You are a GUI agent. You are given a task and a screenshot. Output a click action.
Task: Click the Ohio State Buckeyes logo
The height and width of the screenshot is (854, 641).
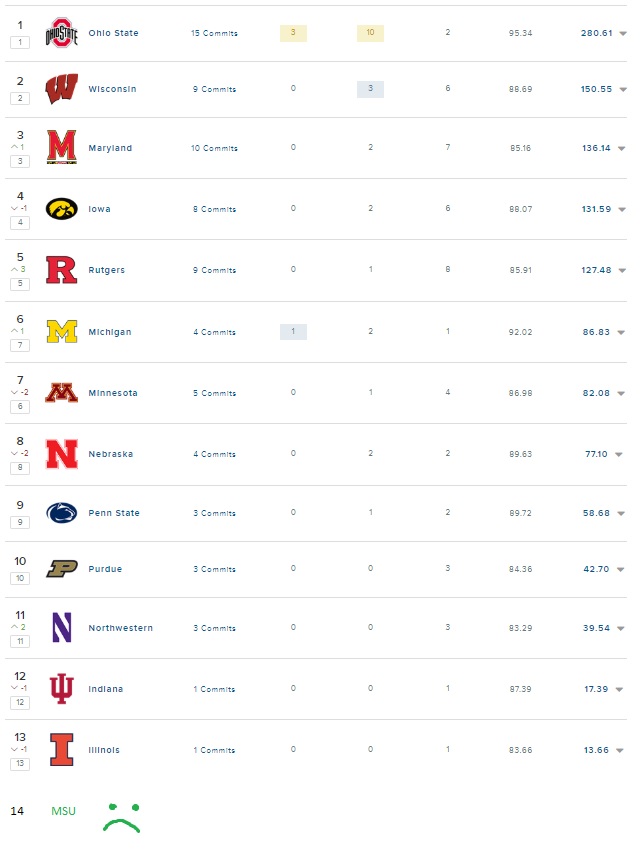tap(62, 32)
